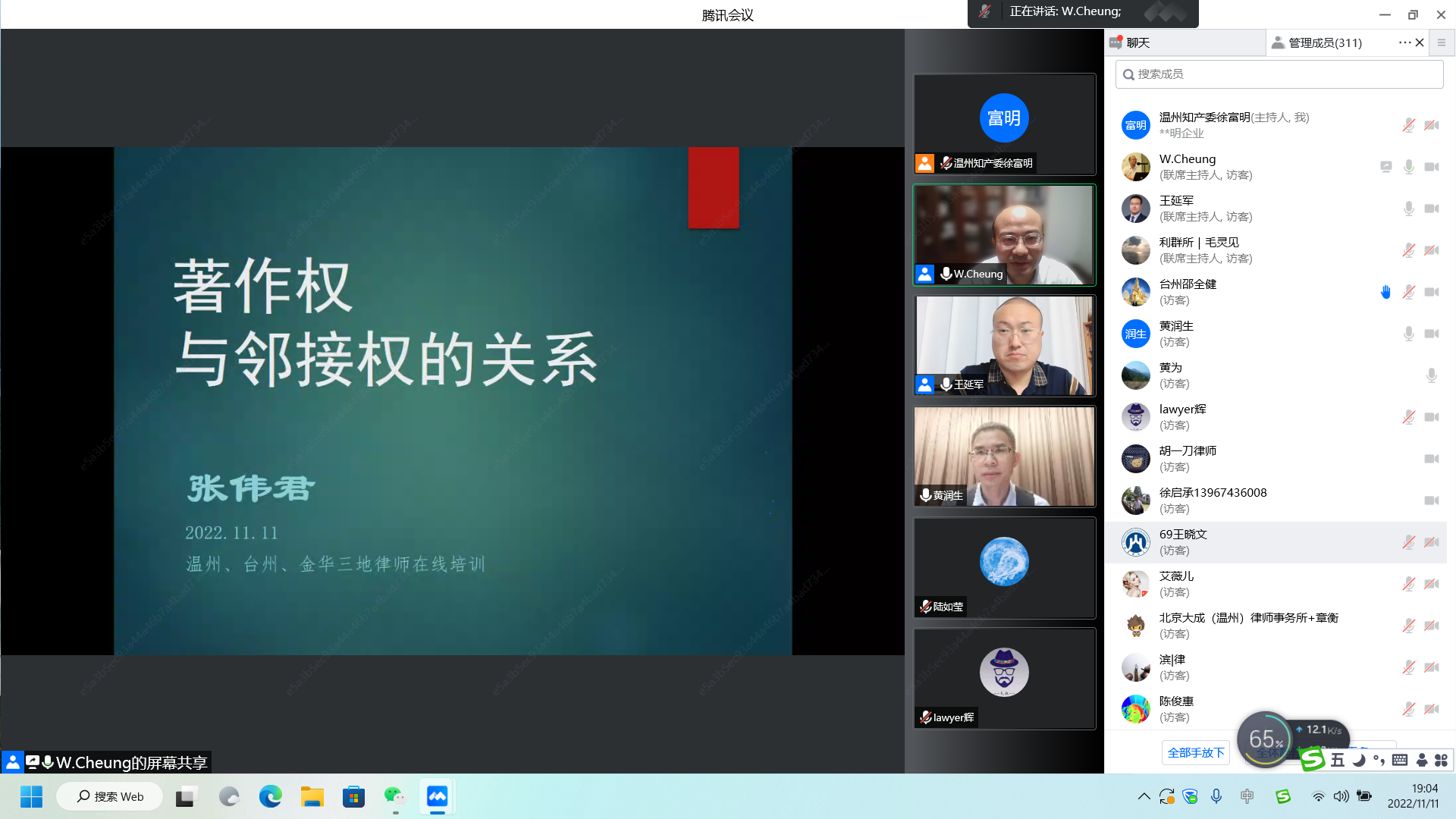
Task: Click the panel layout menu icon at top right
Action: 1442,42
